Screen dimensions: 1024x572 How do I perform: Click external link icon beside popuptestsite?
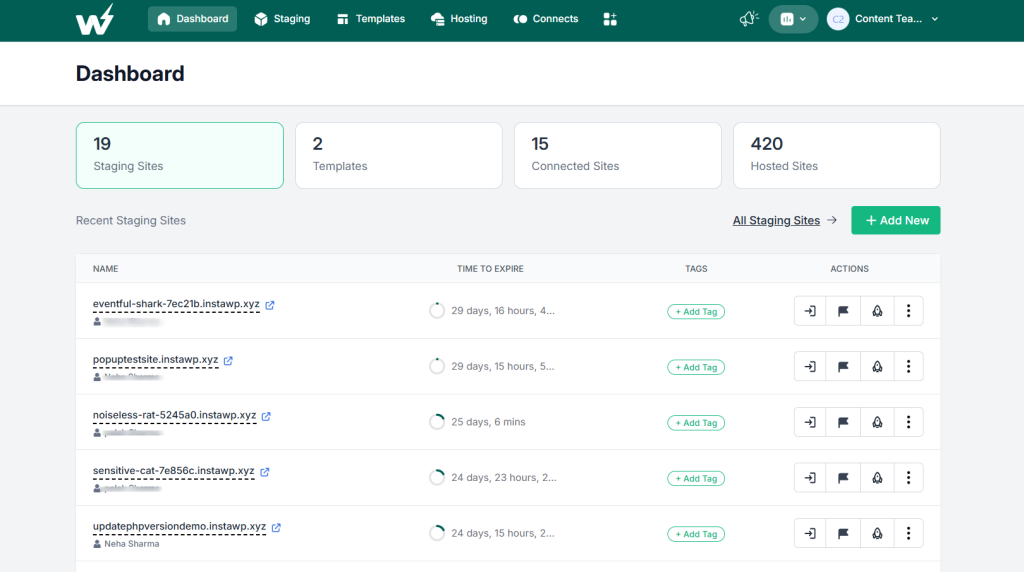[x=228, y=360]
